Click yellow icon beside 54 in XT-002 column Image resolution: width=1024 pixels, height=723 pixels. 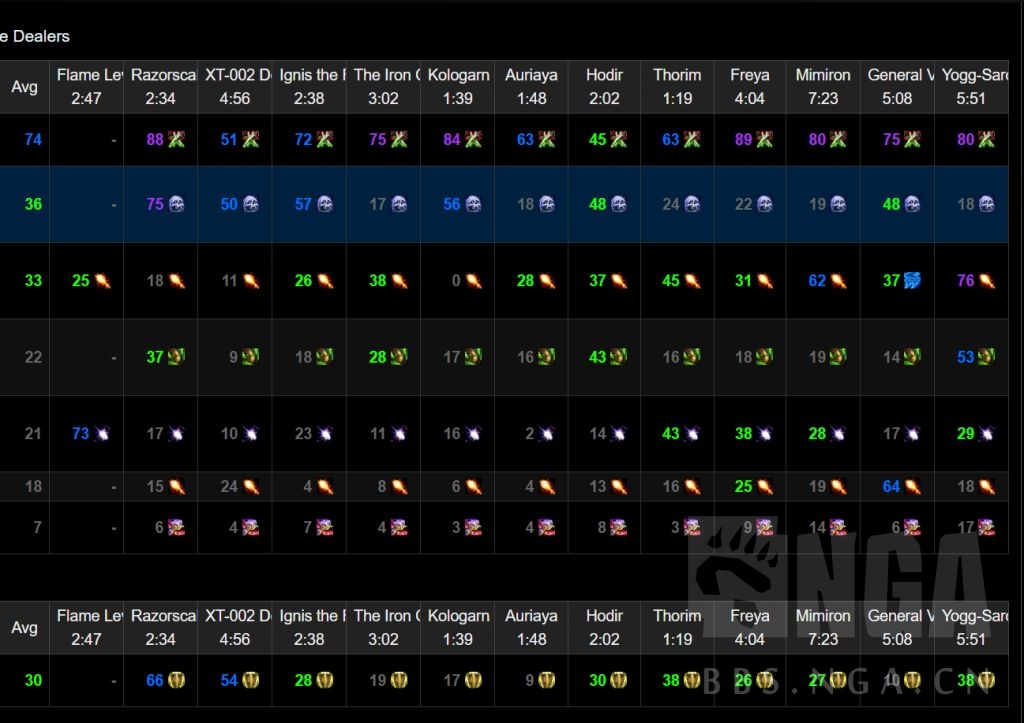[x=251, y=681]
